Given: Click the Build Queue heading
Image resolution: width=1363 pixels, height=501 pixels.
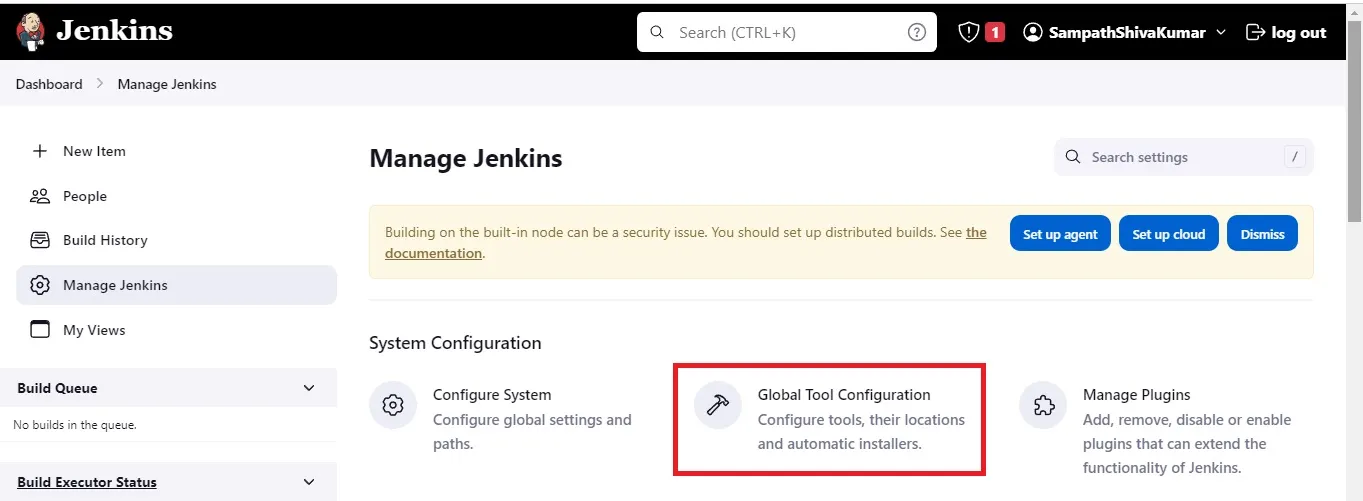Looking at the screenshot, I should (57, 388).
